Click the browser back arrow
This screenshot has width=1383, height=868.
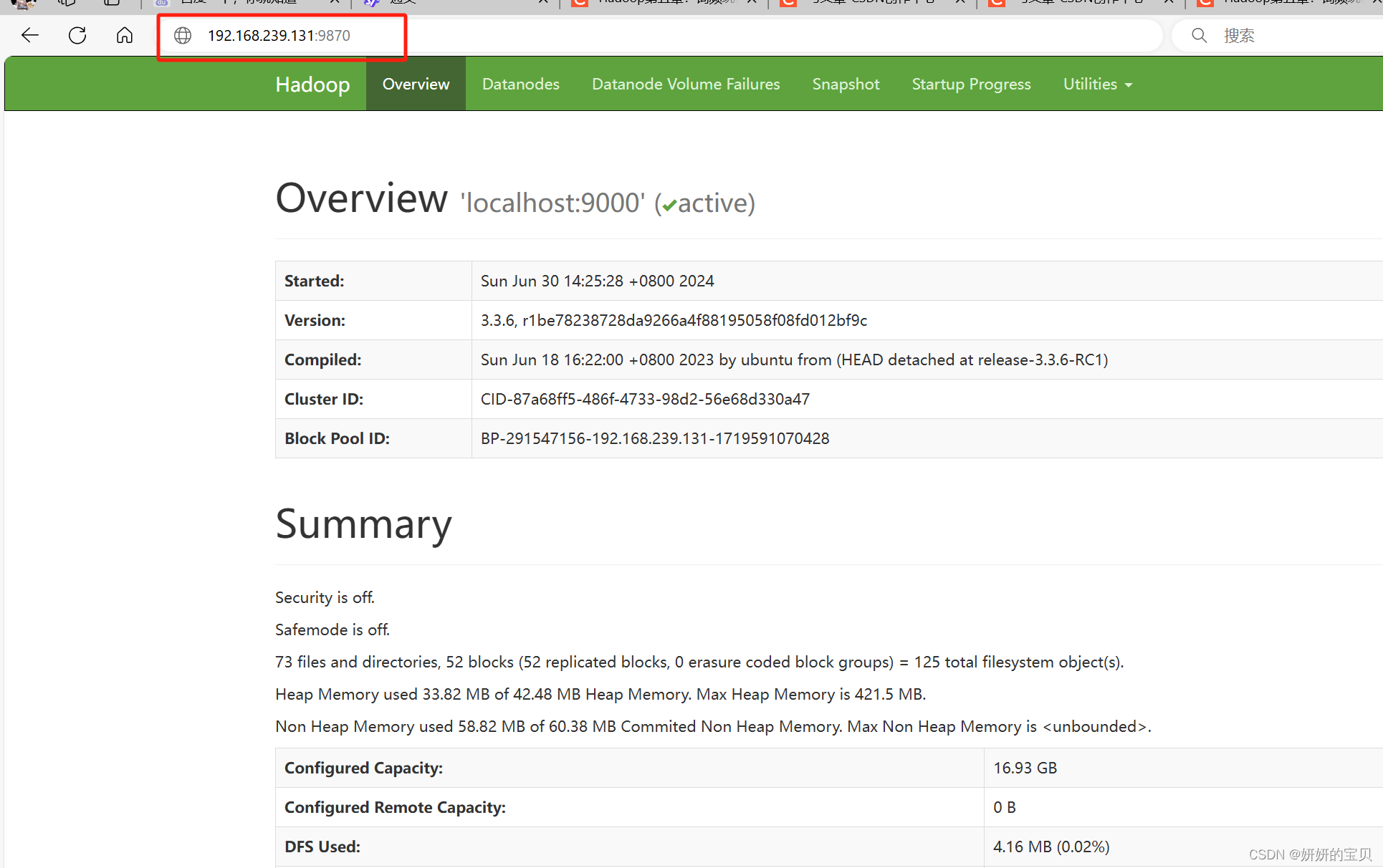pos(30,35)
